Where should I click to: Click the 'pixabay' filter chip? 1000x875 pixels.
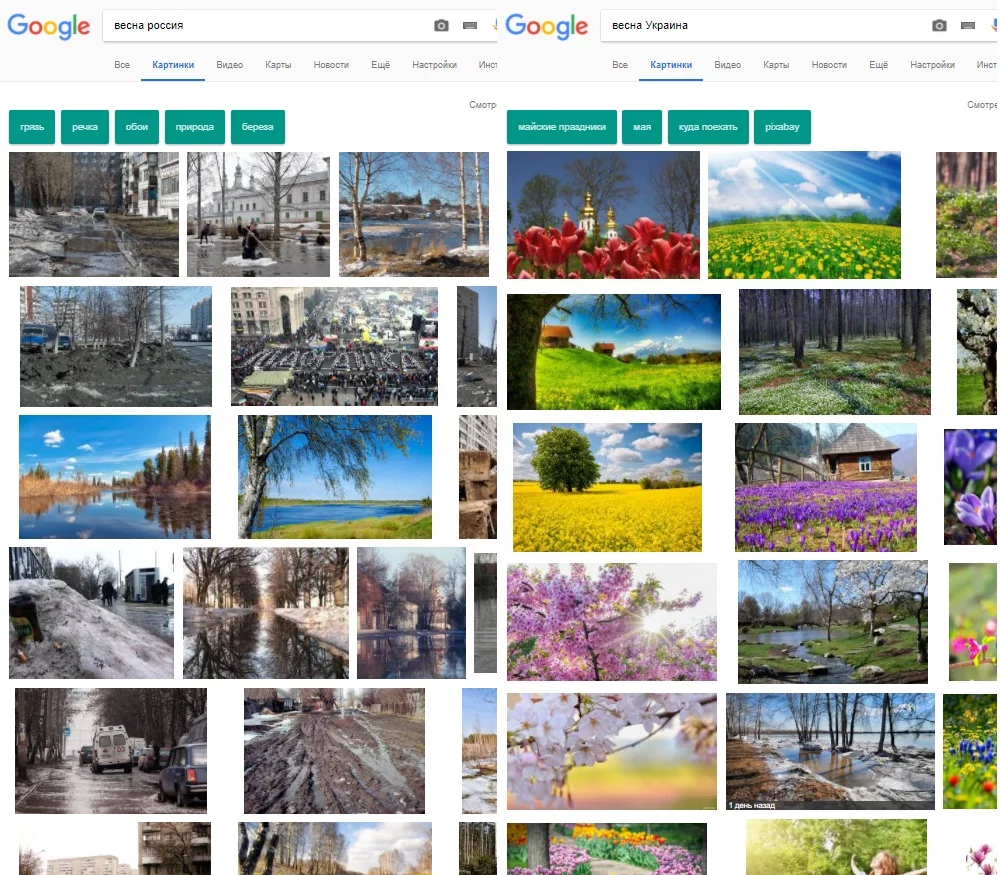coord(782,127)
